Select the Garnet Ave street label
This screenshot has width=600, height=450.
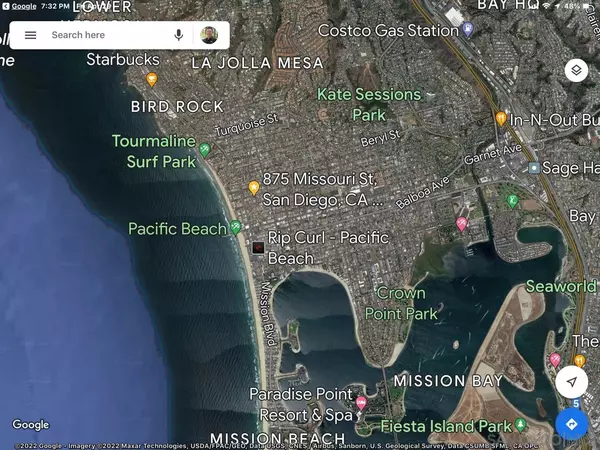point(492,153)
